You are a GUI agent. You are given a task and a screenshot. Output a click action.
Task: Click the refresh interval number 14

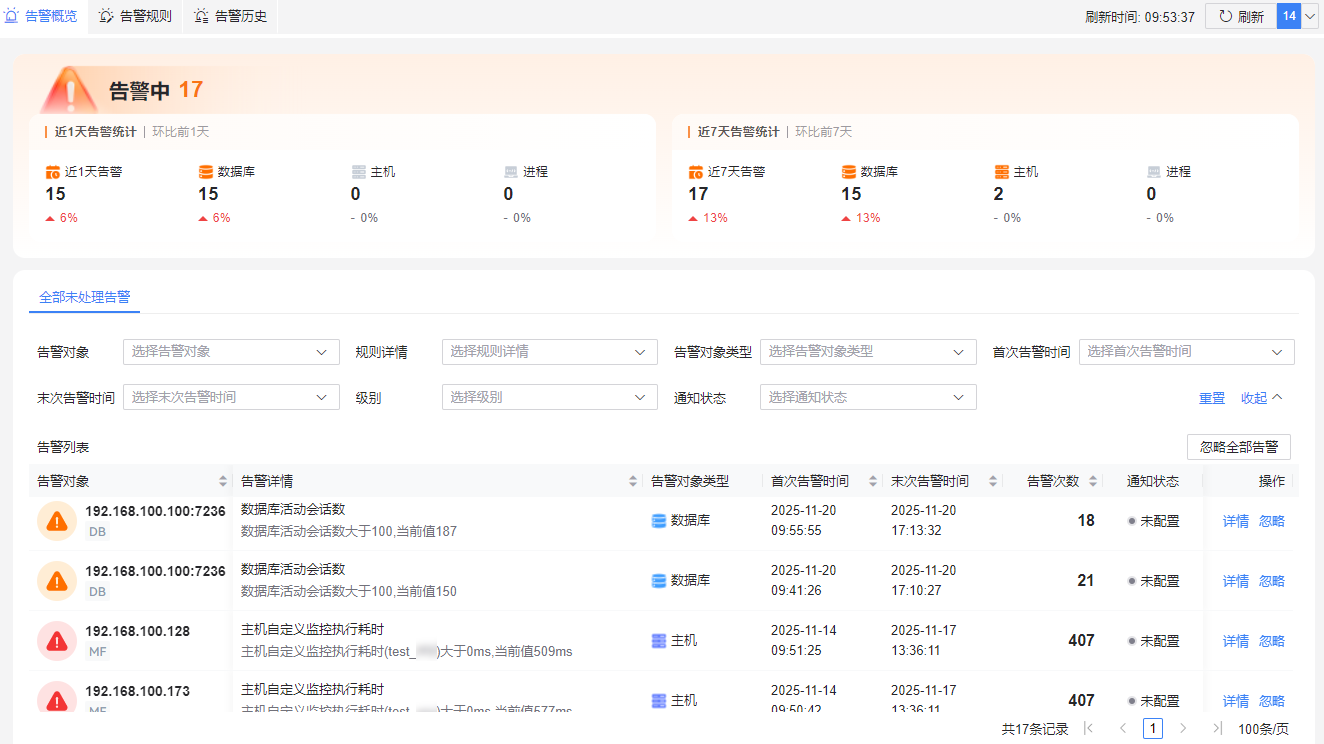click(x=1289, y=16)
